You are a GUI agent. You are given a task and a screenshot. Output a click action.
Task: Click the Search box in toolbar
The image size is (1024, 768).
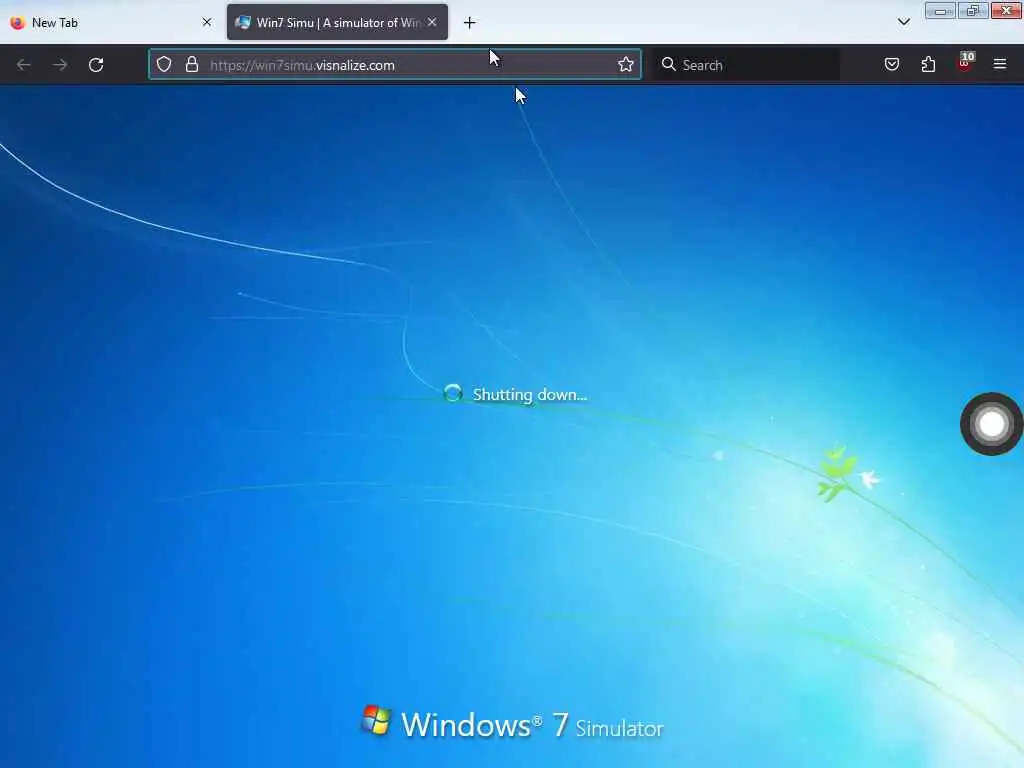746,64
